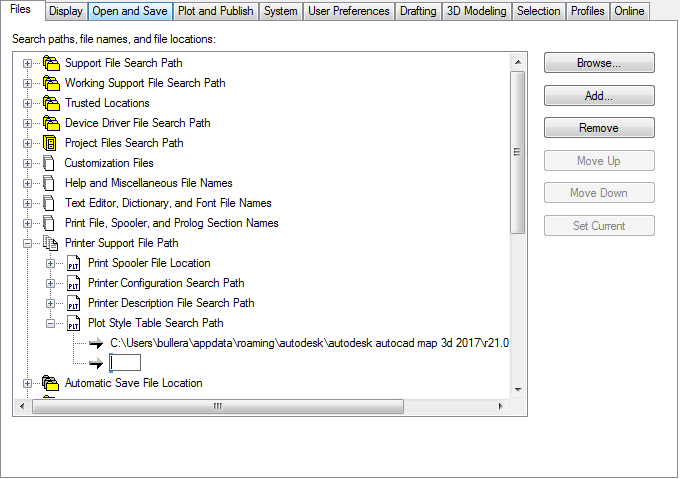Collapse the Printer Support File Path node
The height and width of the screenshot is (479, 680).
coord(27,243)
